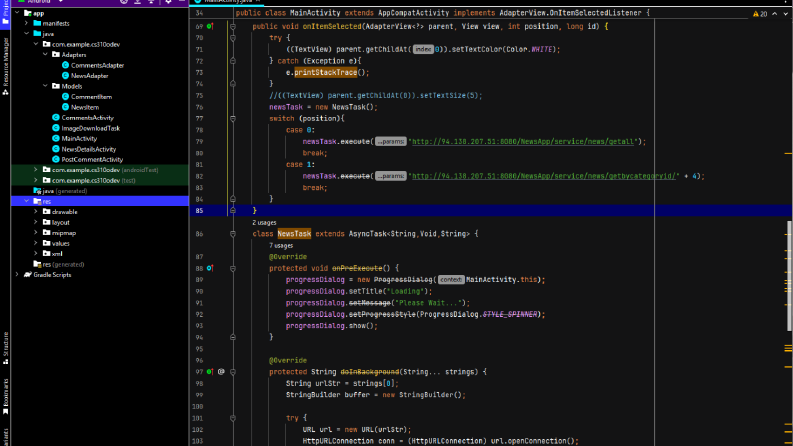Expand com.example.cs310odev (test) package
Image resolution: width=793 pixels, height=446 pixels.
tap(36, 180)
